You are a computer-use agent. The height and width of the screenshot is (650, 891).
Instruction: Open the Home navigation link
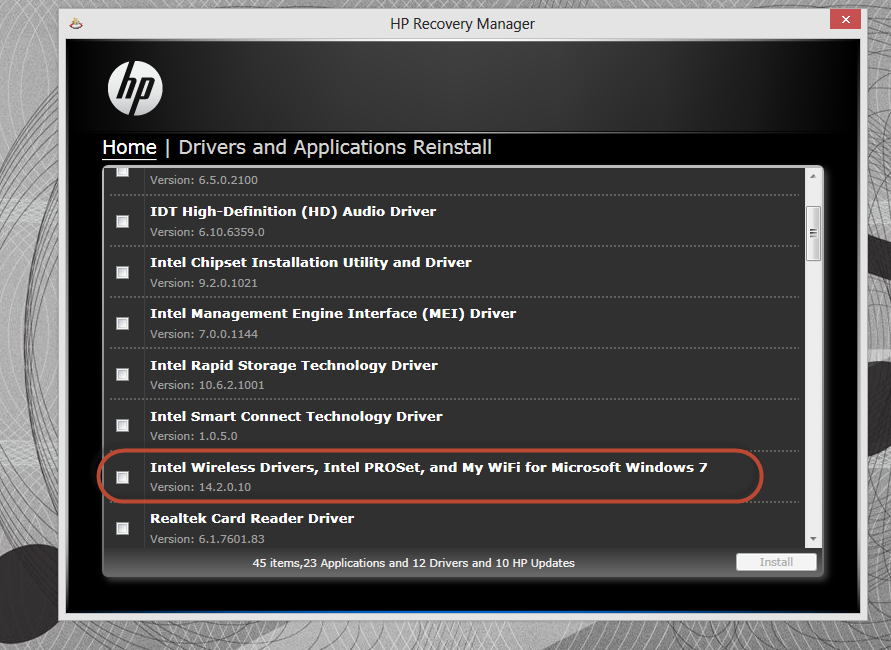(129, 147)
